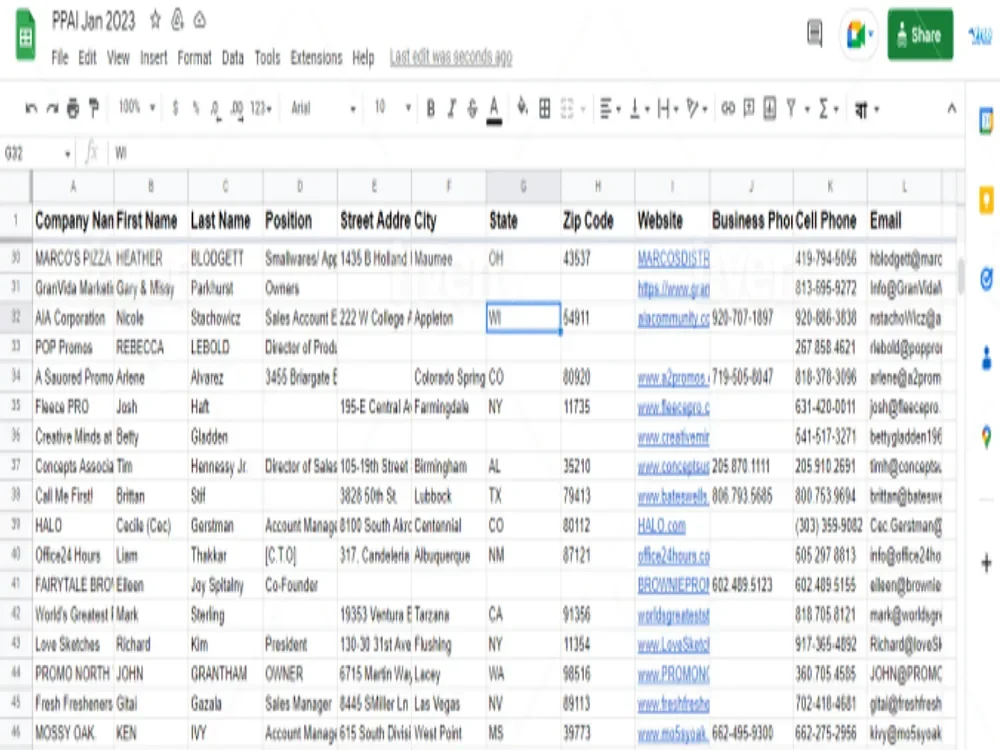This screenshot has height=750, width=1000.
Task: Open the File menu
Action: click(60, 58)
